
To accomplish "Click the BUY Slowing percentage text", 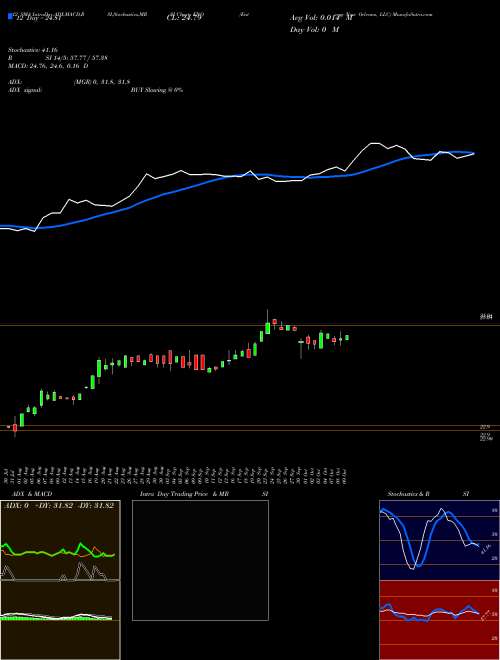I will coord(157,90).
